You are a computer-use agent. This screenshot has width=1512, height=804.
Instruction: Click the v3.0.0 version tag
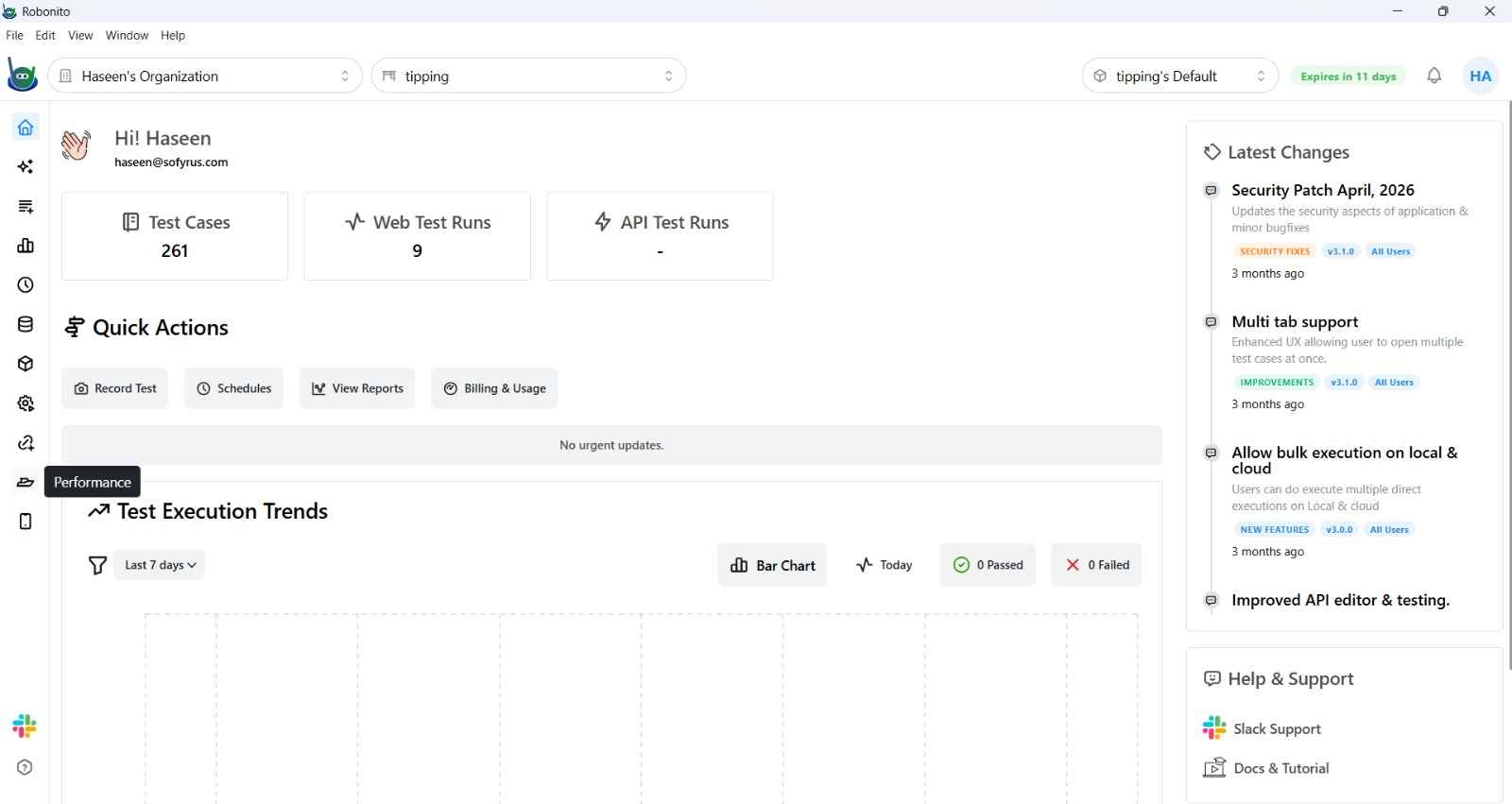(1339, 530)
